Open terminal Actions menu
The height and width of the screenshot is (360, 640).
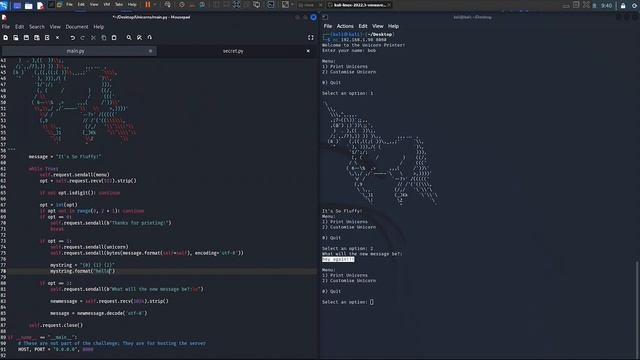pyautogui.click(x=345, y=26)
